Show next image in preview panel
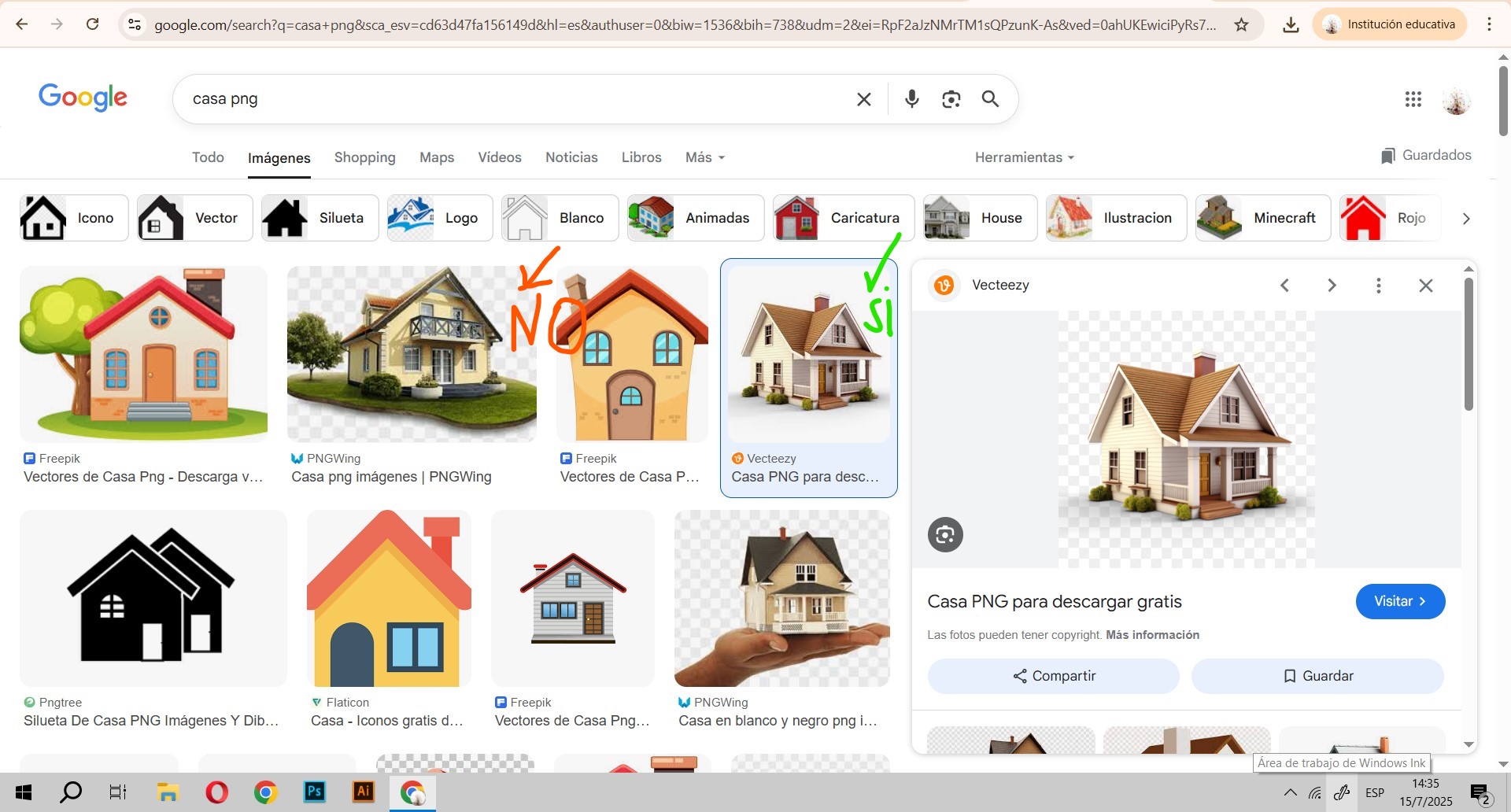 pyautogui.click(x=1332, y=286)
